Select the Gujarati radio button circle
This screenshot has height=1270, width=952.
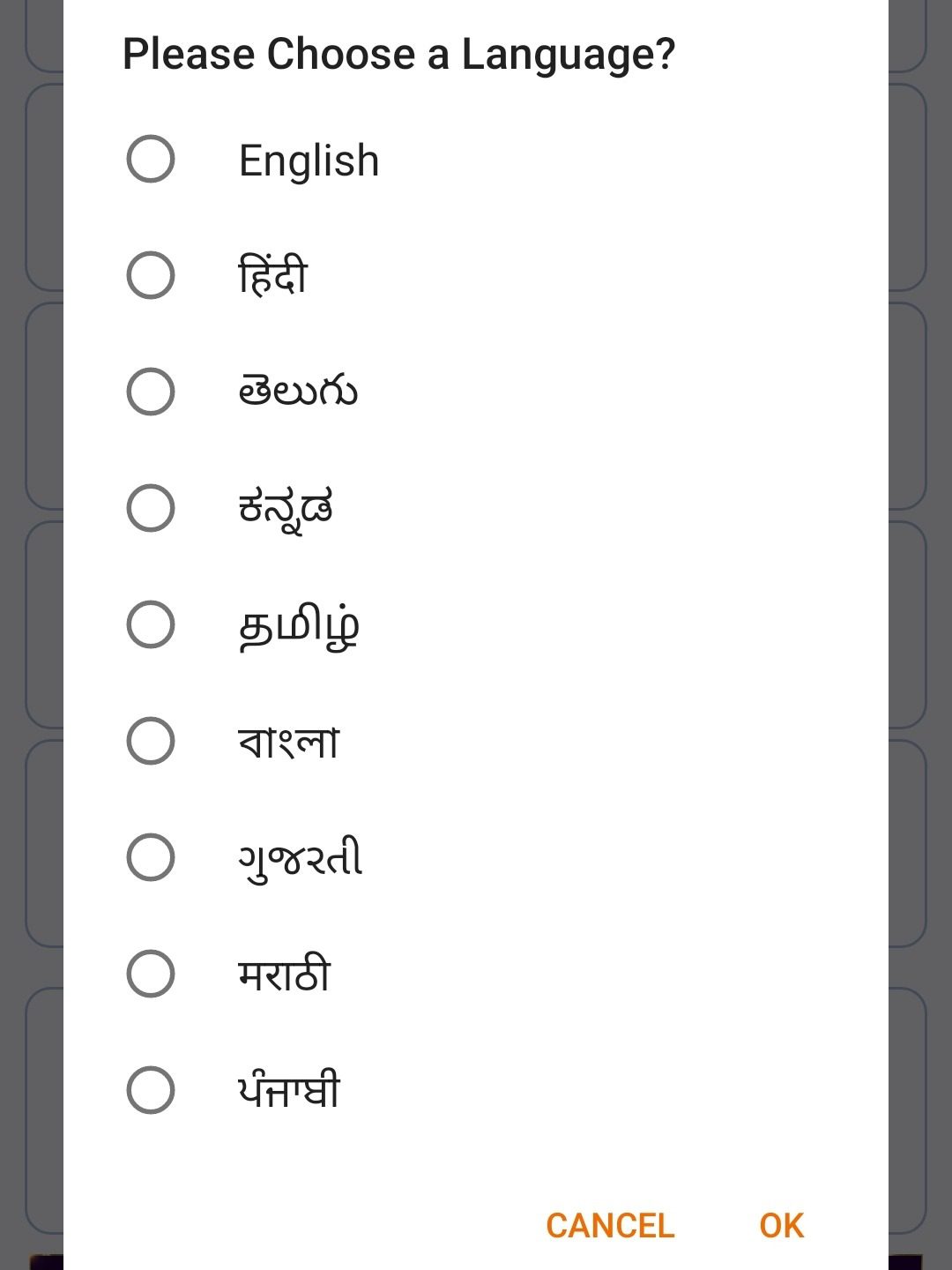coord(151,857)
